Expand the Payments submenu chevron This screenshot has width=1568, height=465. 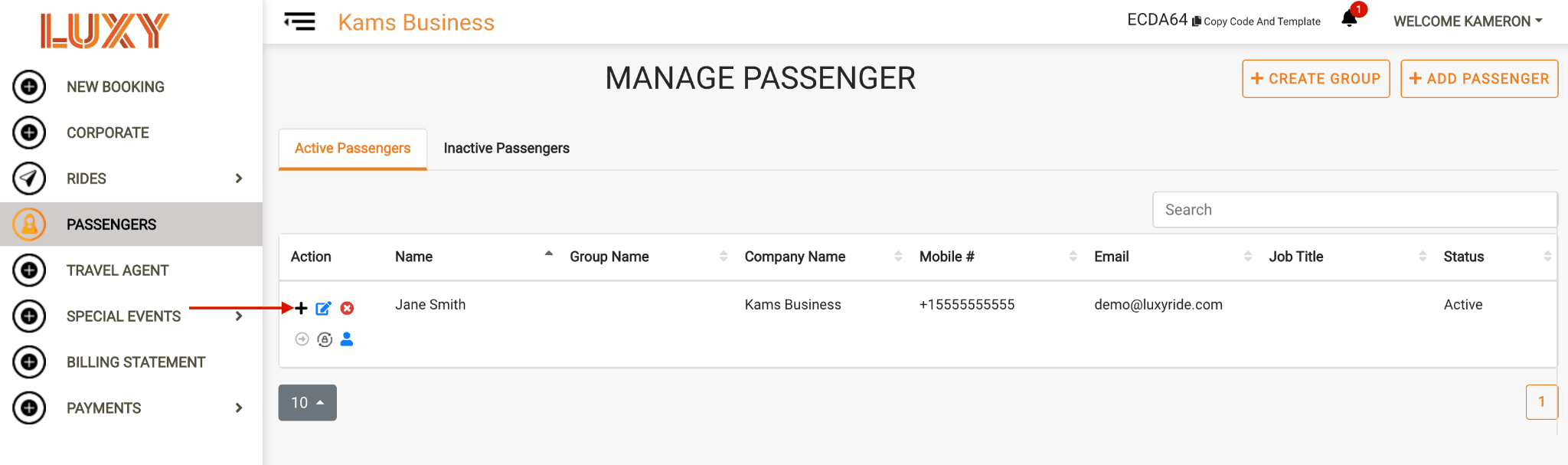click(x=239, y=408)
